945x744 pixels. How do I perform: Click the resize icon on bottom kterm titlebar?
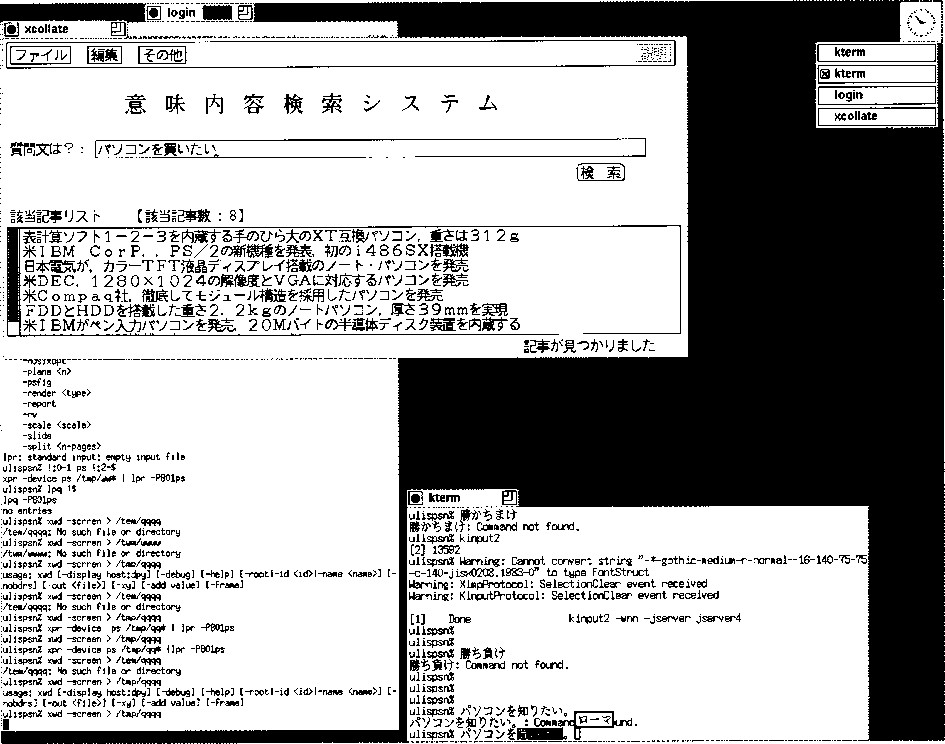511,497
